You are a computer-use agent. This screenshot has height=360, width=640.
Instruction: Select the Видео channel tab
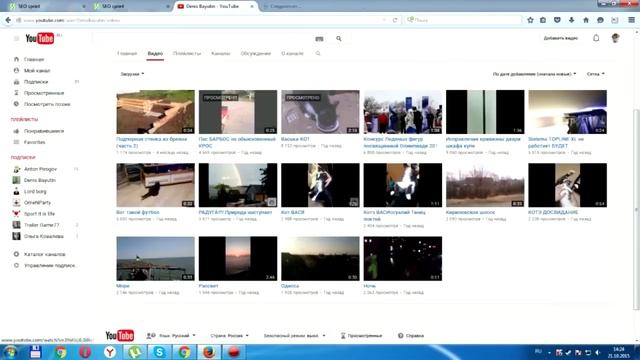pos(155,53)
